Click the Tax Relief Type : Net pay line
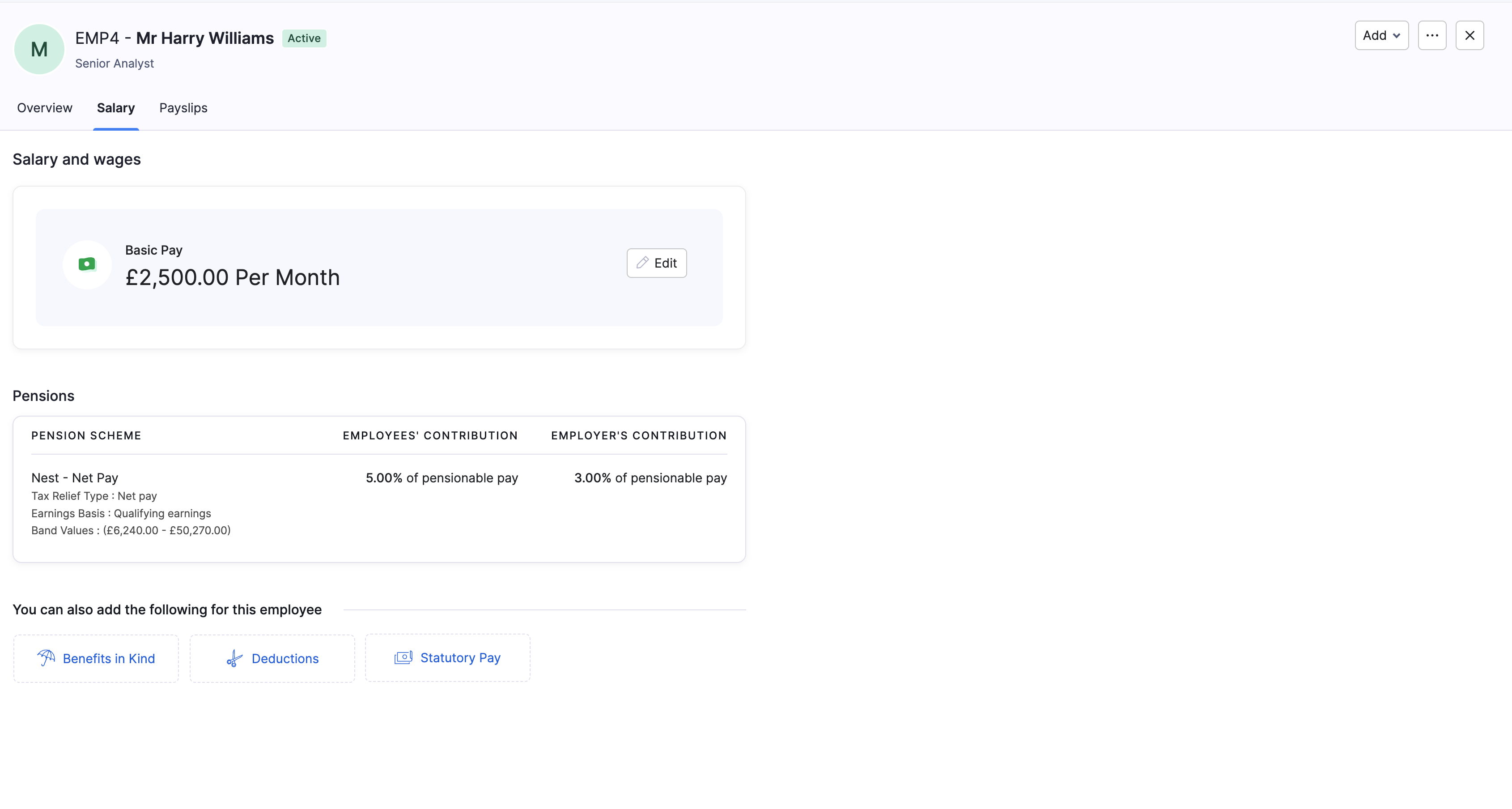The image size is (1512, 809). pyautogui.click(x=94, y=496)
